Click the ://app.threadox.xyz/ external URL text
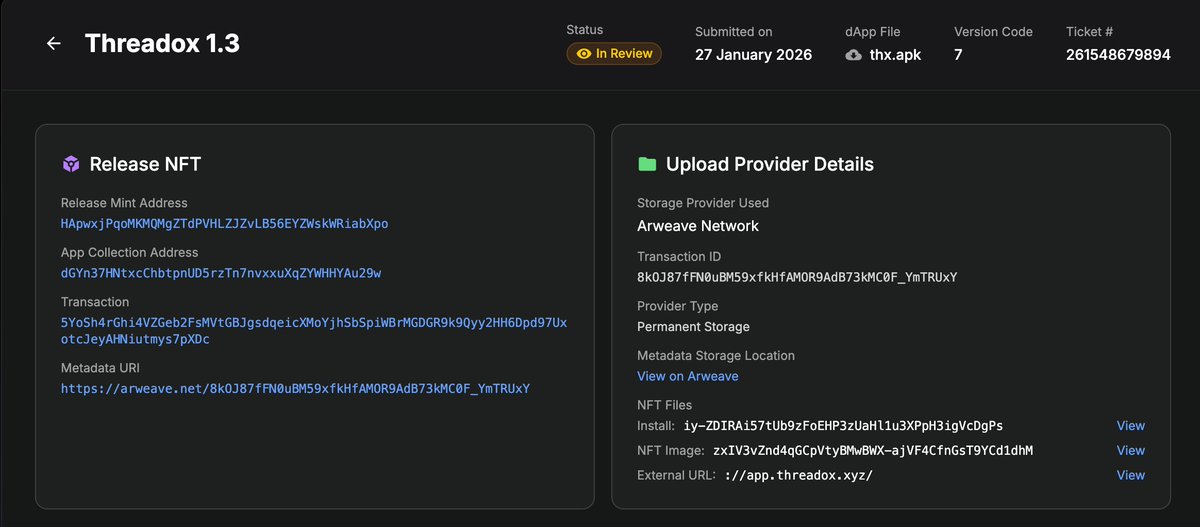1200x527 pixels. (x=798, y=475)
